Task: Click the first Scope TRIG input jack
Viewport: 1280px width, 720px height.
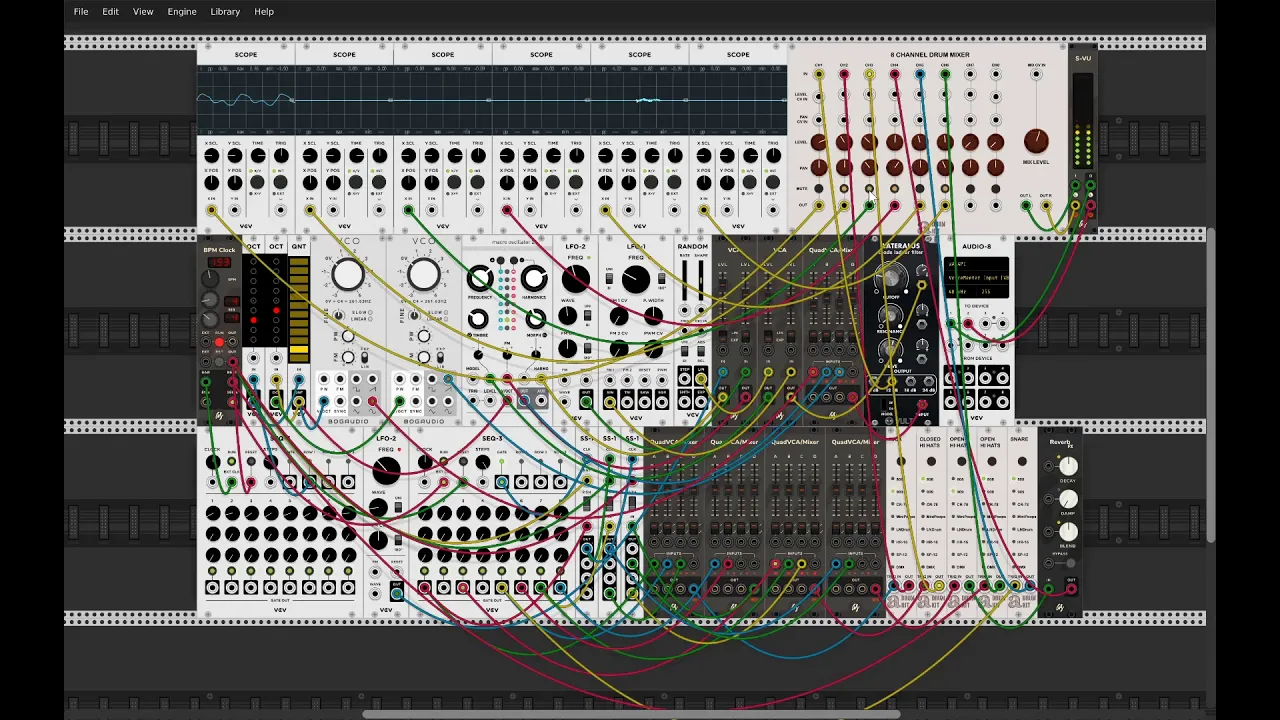Action: click(x=281, y=210)
